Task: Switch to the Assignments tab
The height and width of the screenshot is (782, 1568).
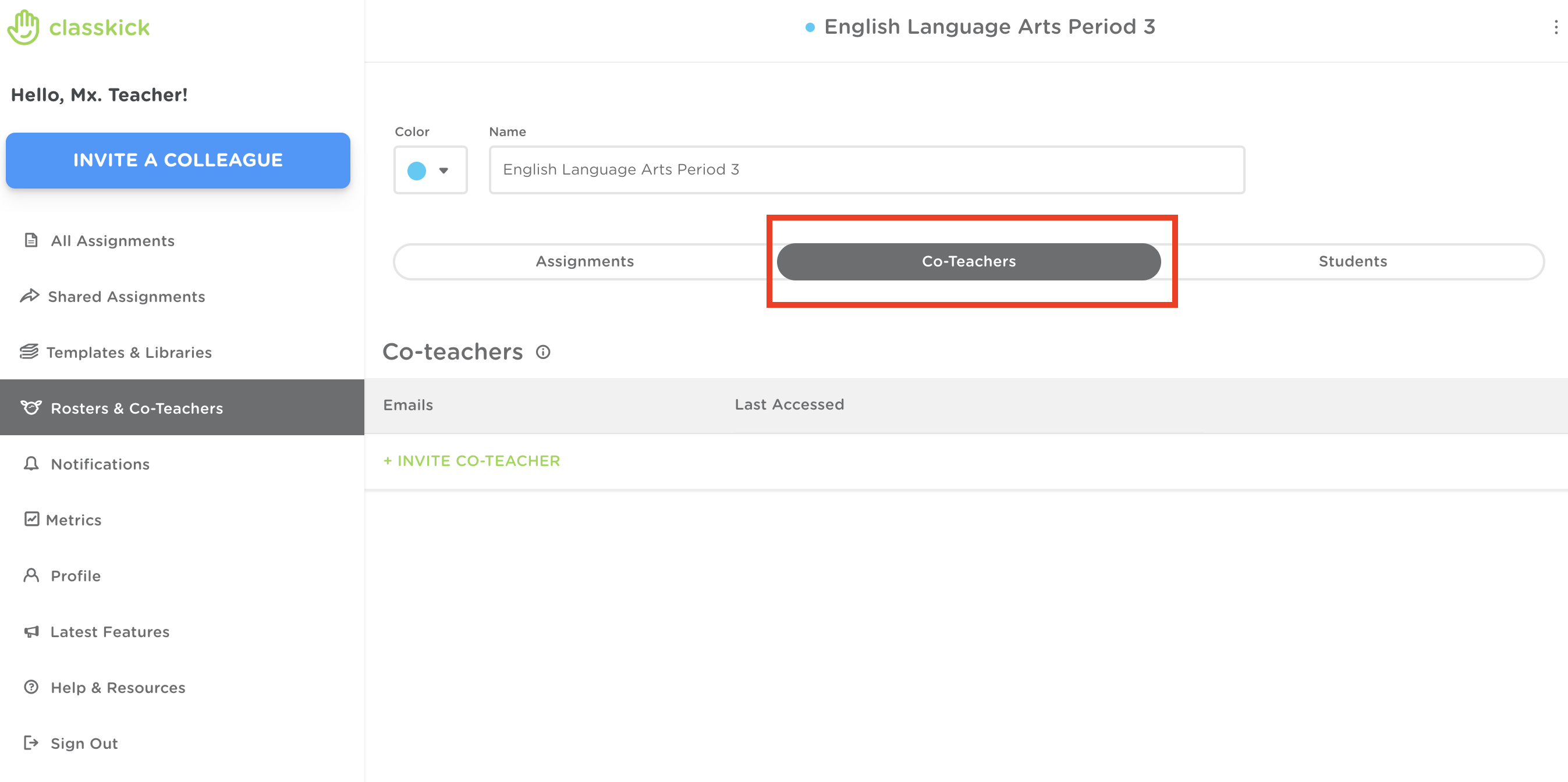Action: [x=584, y=261]
